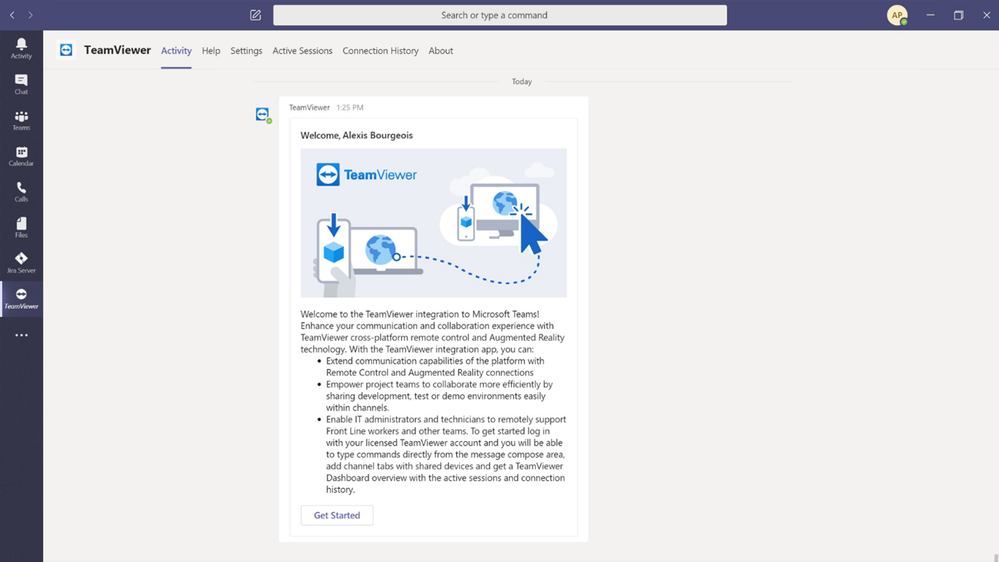Click the TeamViewer welcome banner image
The width and height of the screenshot is (999, 562).
pyautogui.click(x=433, y=223)
